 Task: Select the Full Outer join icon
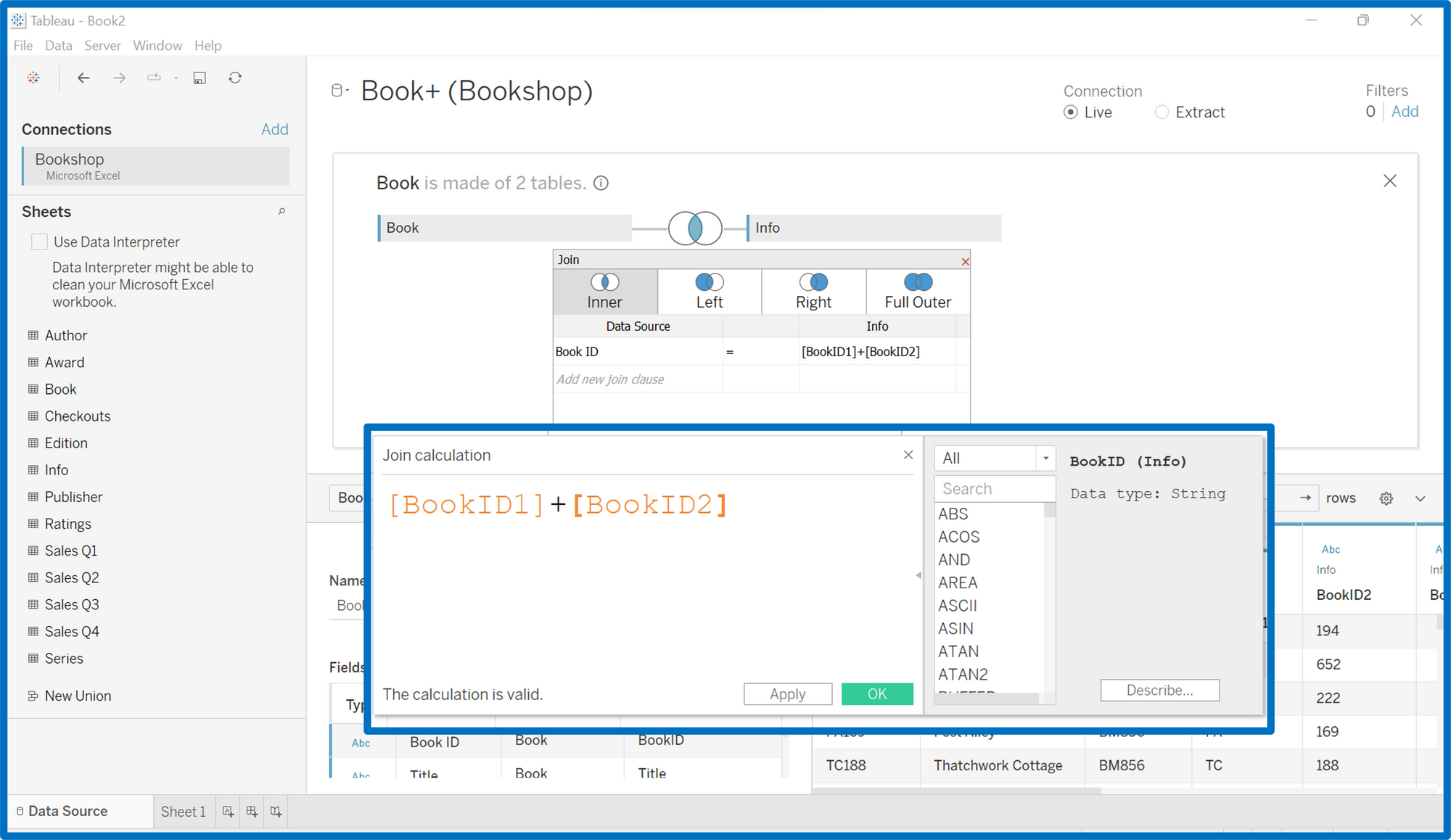(x=918, y=283)
